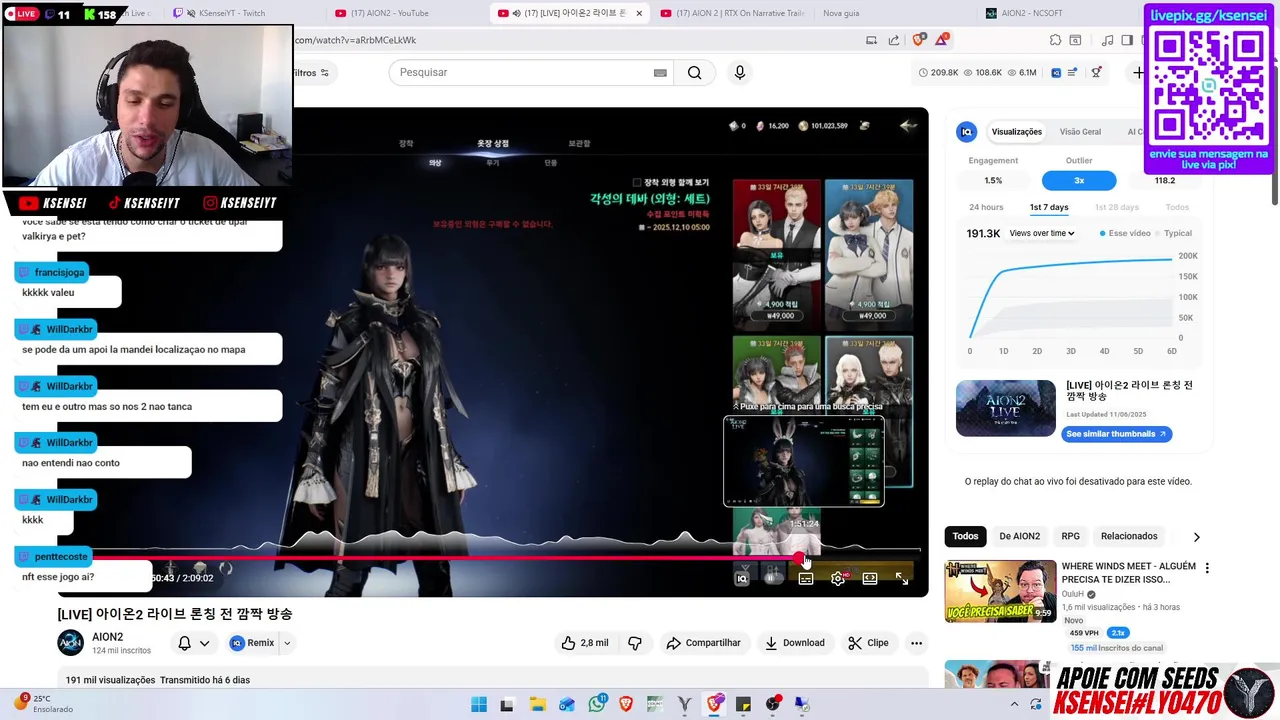The width and height of the screenshot is (1280, 720).
Task: Click the Remix button
Action: (252, 643)
